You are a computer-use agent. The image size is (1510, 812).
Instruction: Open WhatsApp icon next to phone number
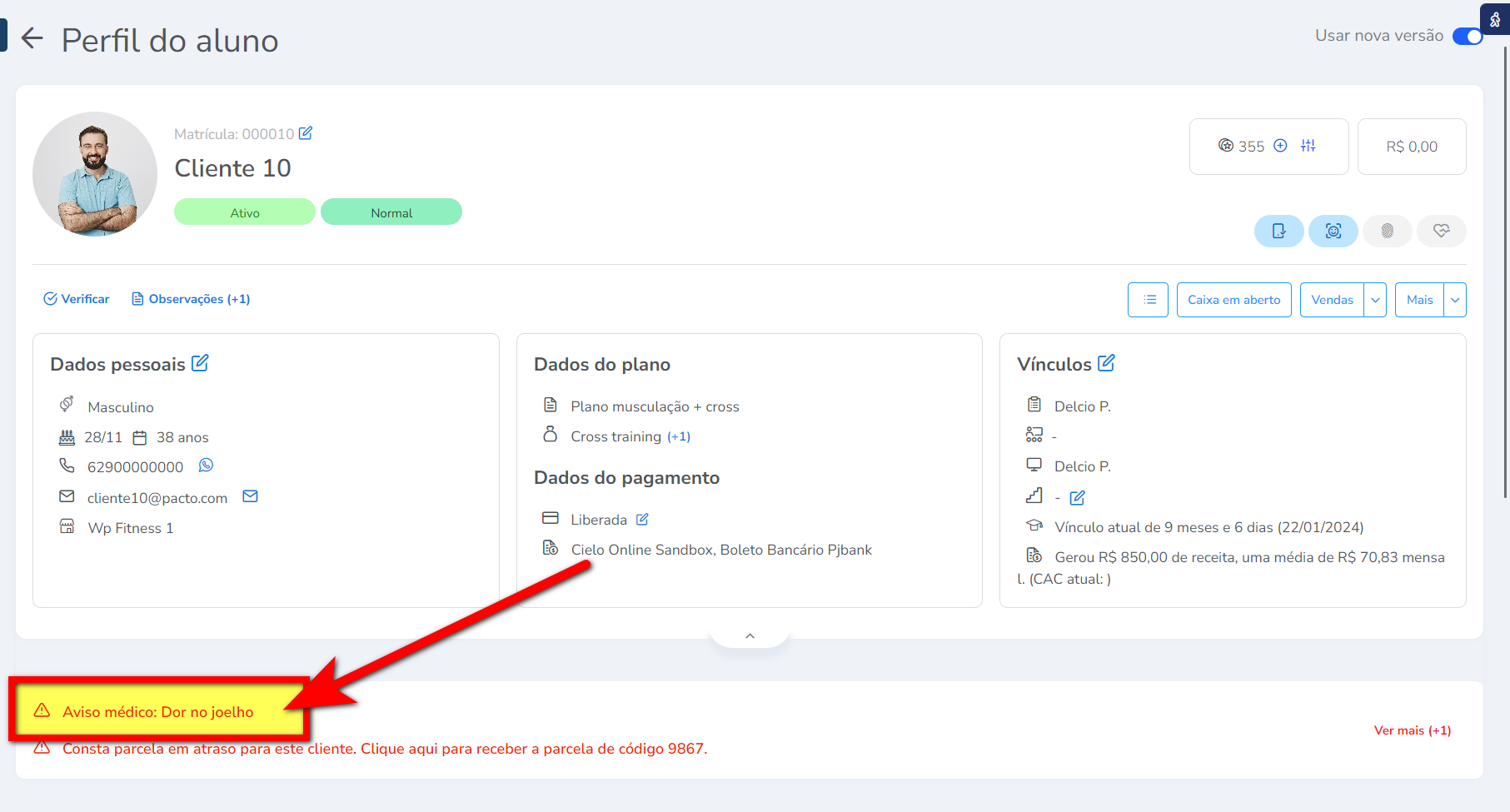206,466
